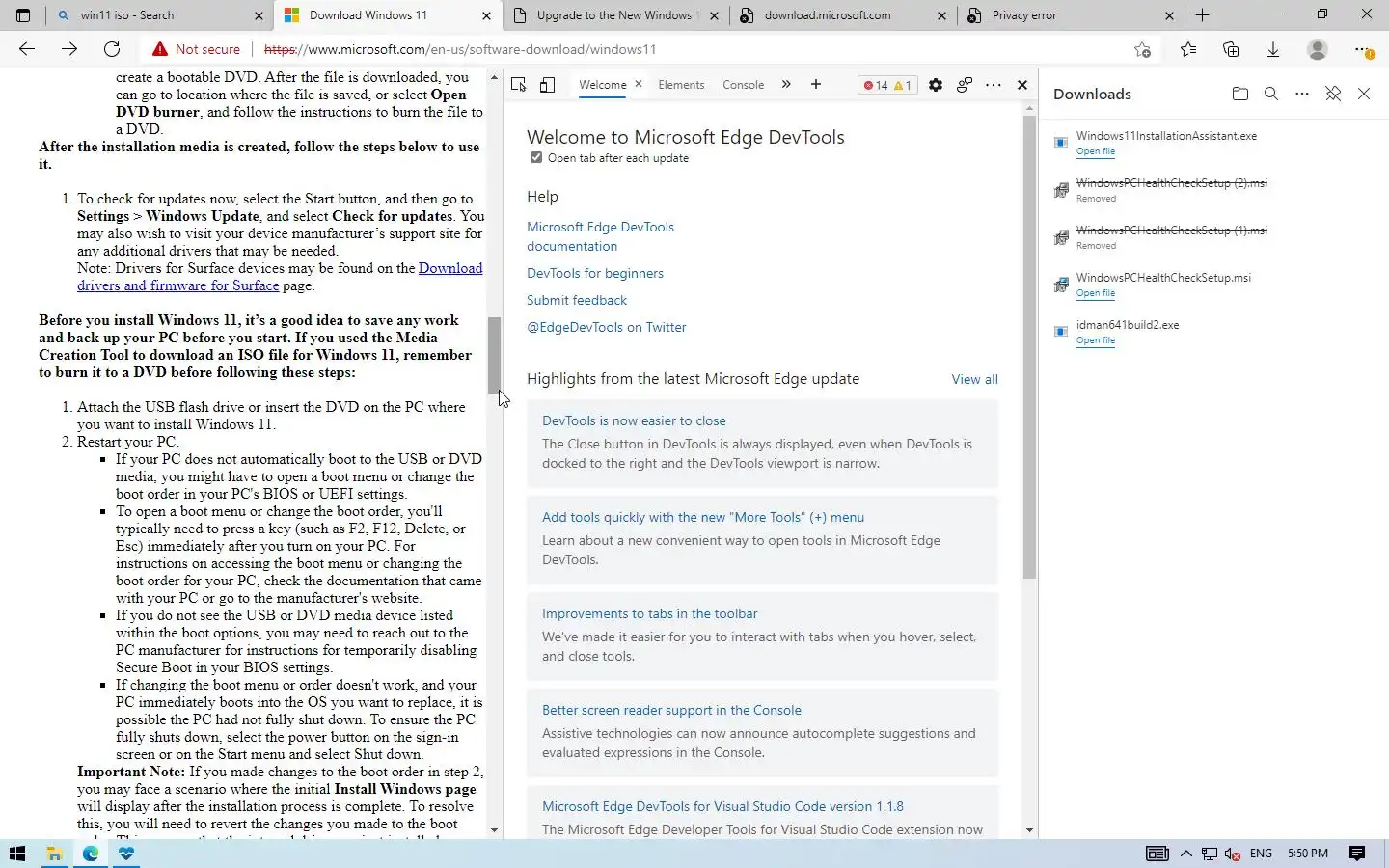
Task: Close the DevTools panel
Action: (1022, 85)
